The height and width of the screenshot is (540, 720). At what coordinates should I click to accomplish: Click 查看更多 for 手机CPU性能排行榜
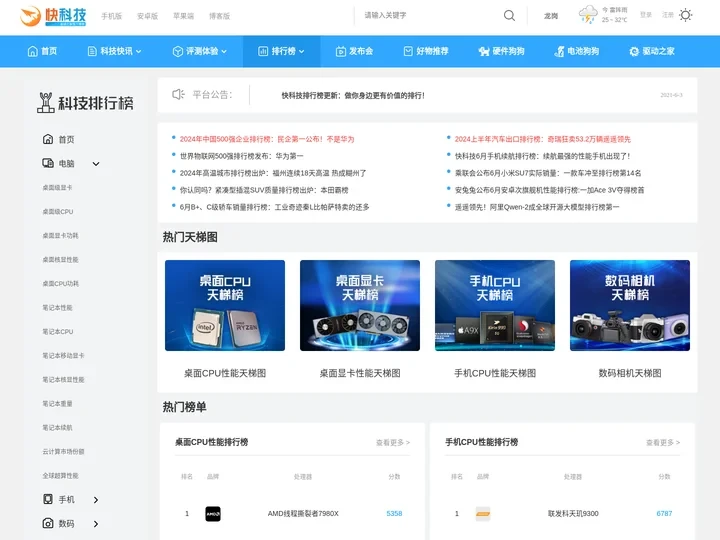pyautogui.click(x=663, y=442)
